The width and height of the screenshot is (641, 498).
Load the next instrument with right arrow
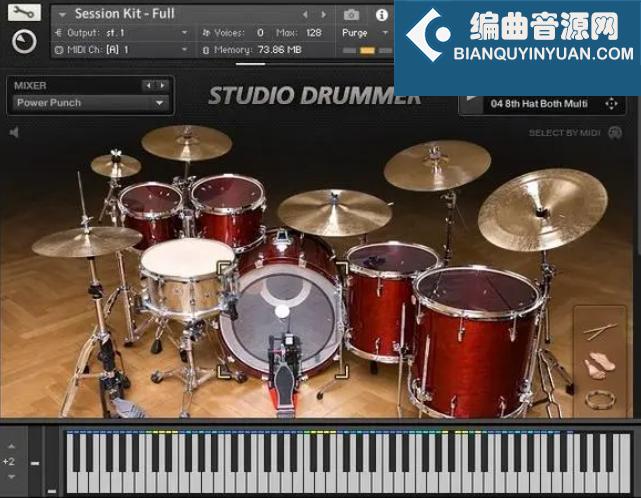click(x=323, y=15)
